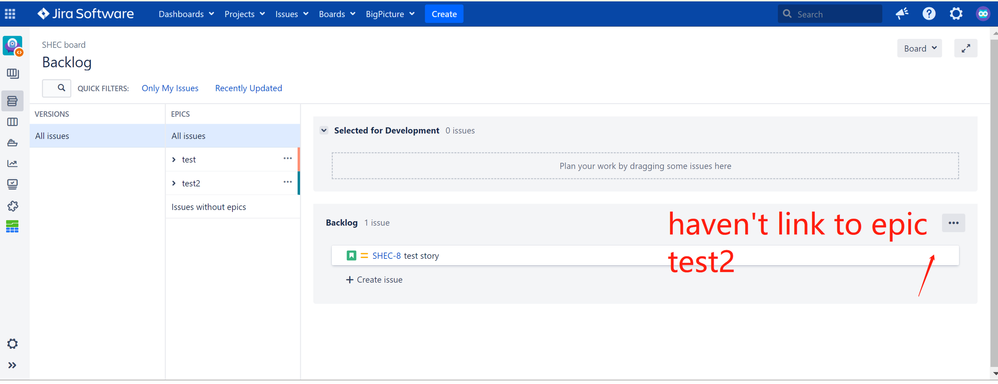
Task: Open the Board dropdown
Action: click(920, 48)
